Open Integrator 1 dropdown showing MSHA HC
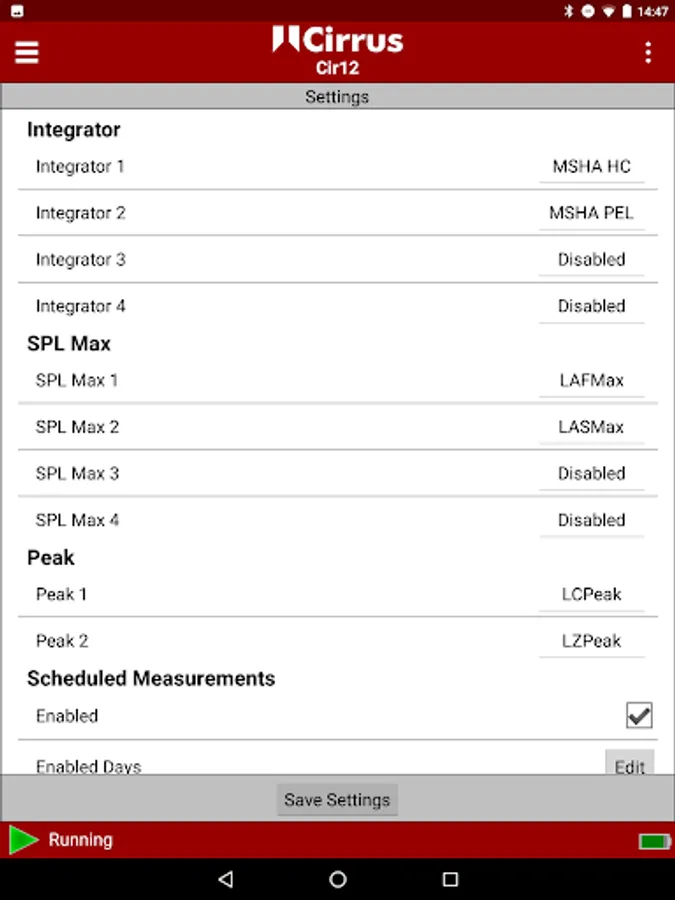The width and height of the screenshot is (675, 900). tap(591, 167)
